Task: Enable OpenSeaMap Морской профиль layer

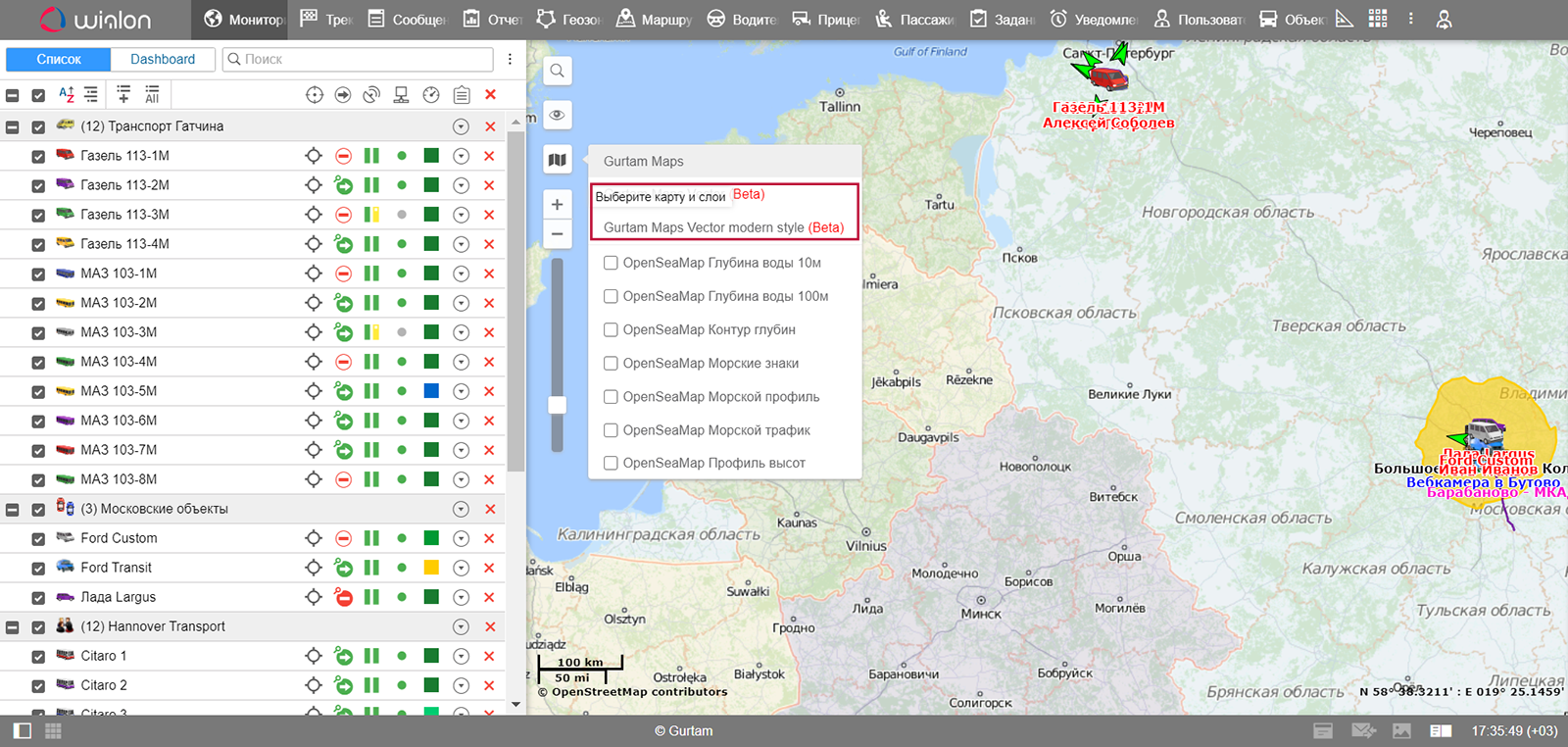Action: [x=611, y=397]
